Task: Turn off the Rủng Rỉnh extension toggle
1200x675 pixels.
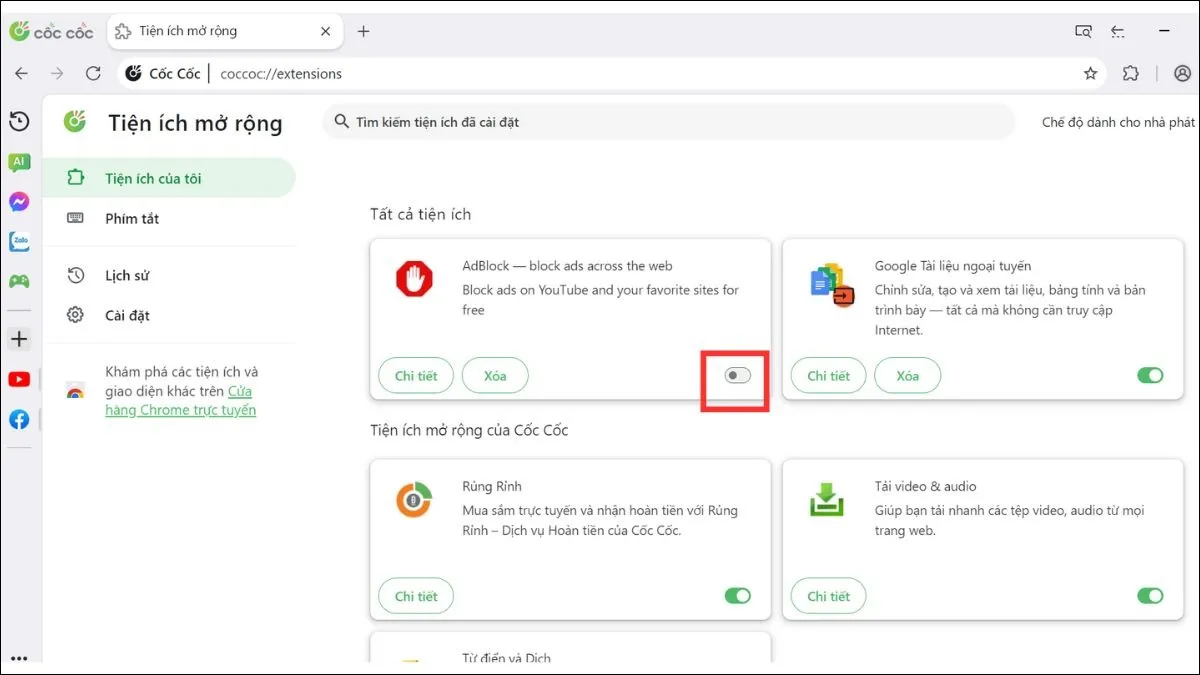Action: click(x=737, y=596)
